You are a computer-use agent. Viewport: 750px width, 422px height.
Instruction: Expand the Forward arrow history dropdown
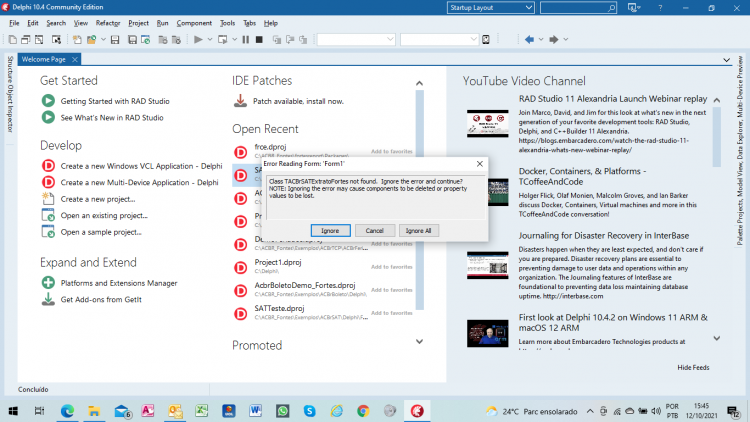point(565,40)
